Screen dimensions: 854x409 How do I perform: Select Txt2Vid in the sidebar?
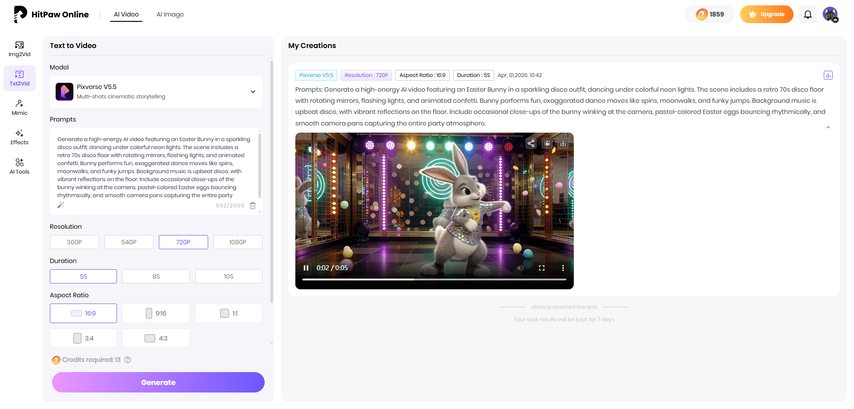point(19,78)
